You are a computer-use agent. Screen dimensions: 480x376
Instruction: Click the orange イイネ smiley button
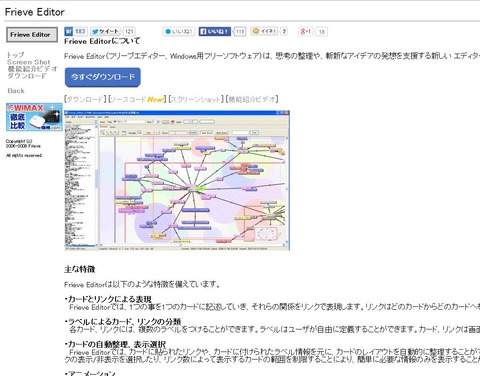265,31
